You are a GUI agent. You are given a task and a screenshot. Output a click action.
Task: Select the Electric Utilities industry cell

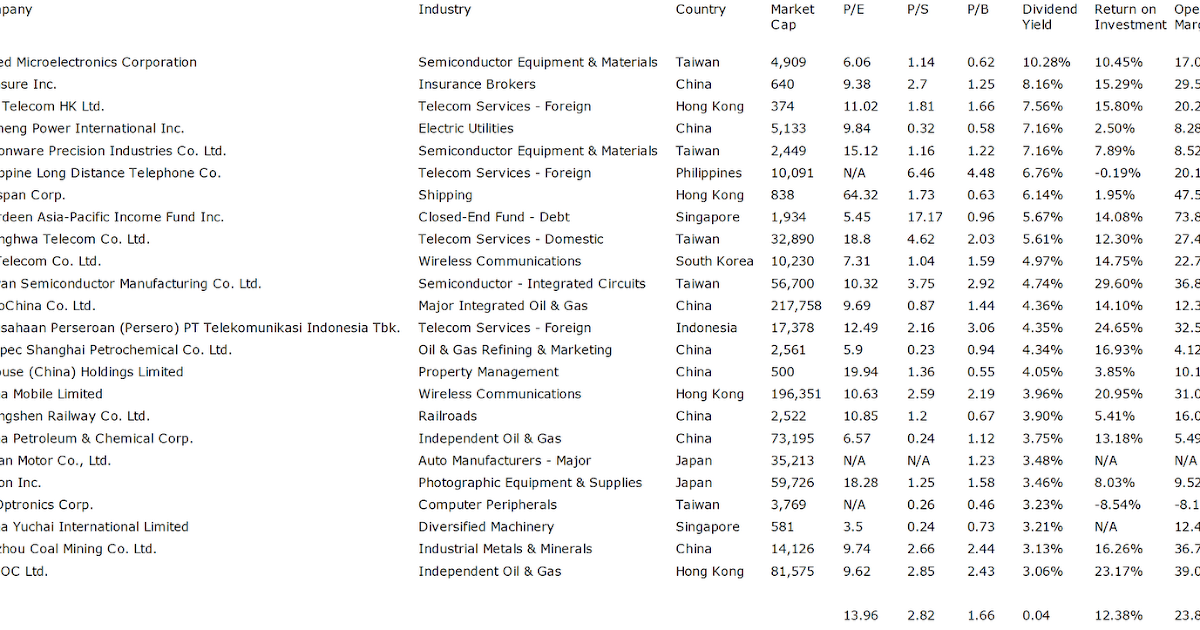(x=466, y=128)
